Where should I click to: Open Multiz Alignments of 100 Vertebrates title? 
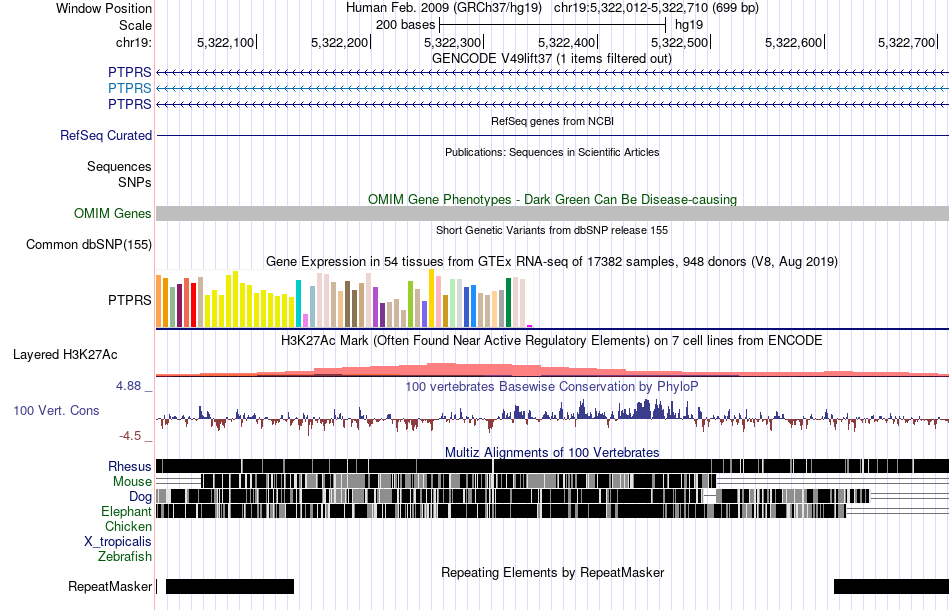tap(552, 453)
